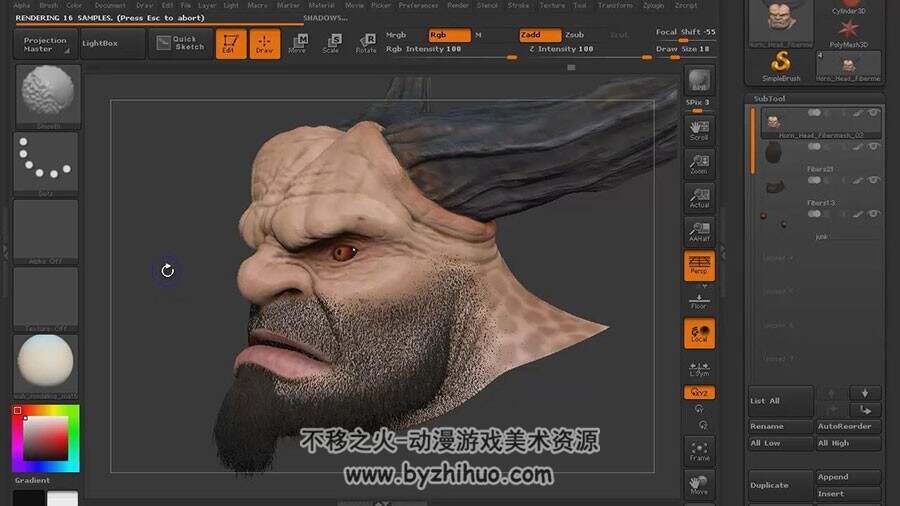Open the stroke type dots selector
900x506 pixels.
[46, 164]
